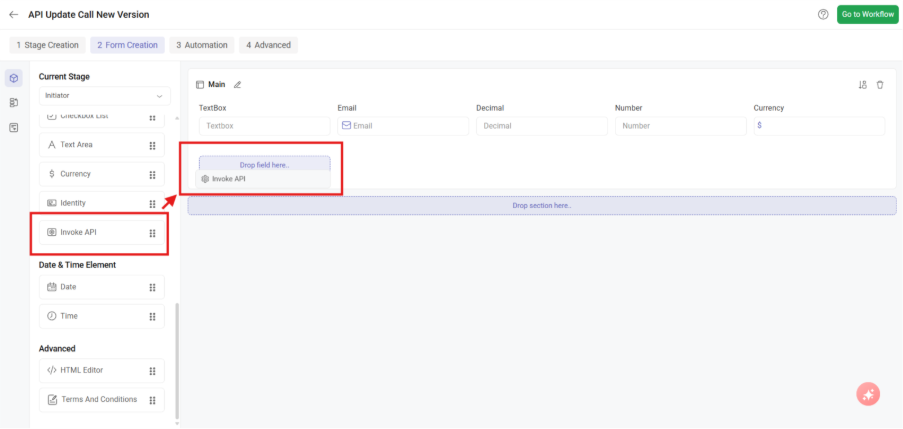Image resolution: width=903 pixels, height=429 pixels.
Task: Click the back arrow beside the page title
Action: coord(13,15)
